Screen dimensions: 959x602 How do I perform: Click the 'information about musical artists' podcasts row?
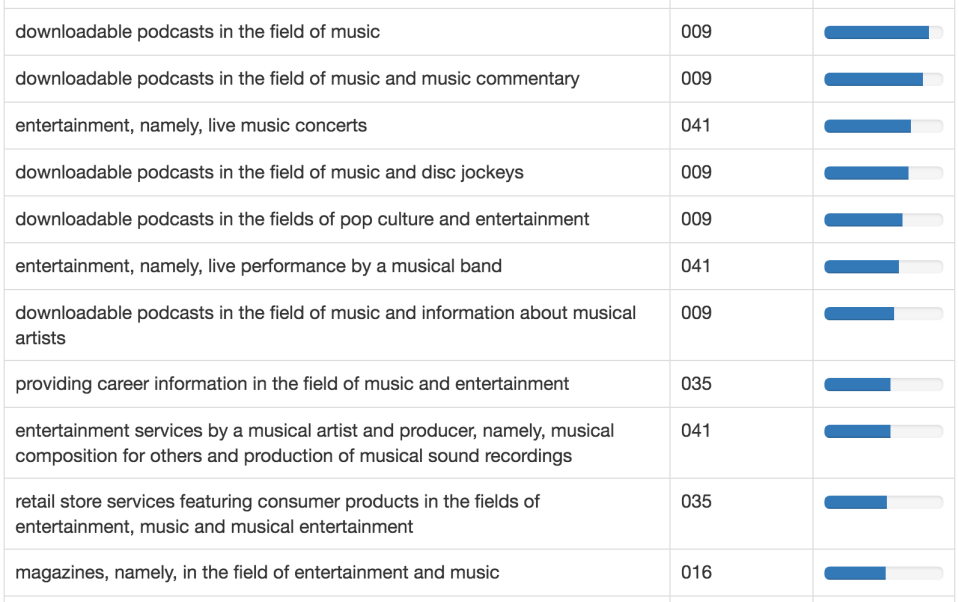pyautogui.click(x=325, y=325)
